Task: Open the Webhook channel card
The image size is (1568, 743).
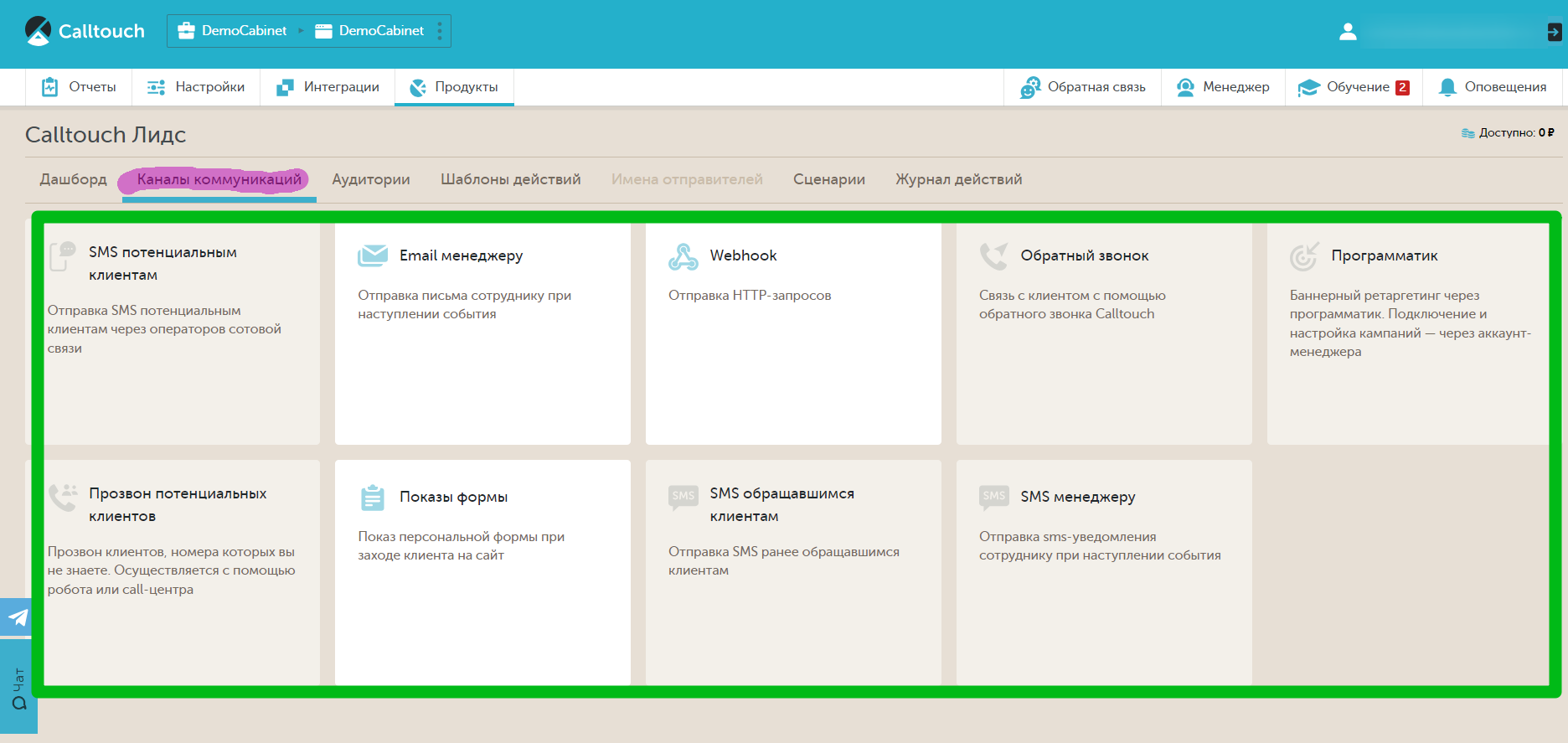Action: click(793, 333)
